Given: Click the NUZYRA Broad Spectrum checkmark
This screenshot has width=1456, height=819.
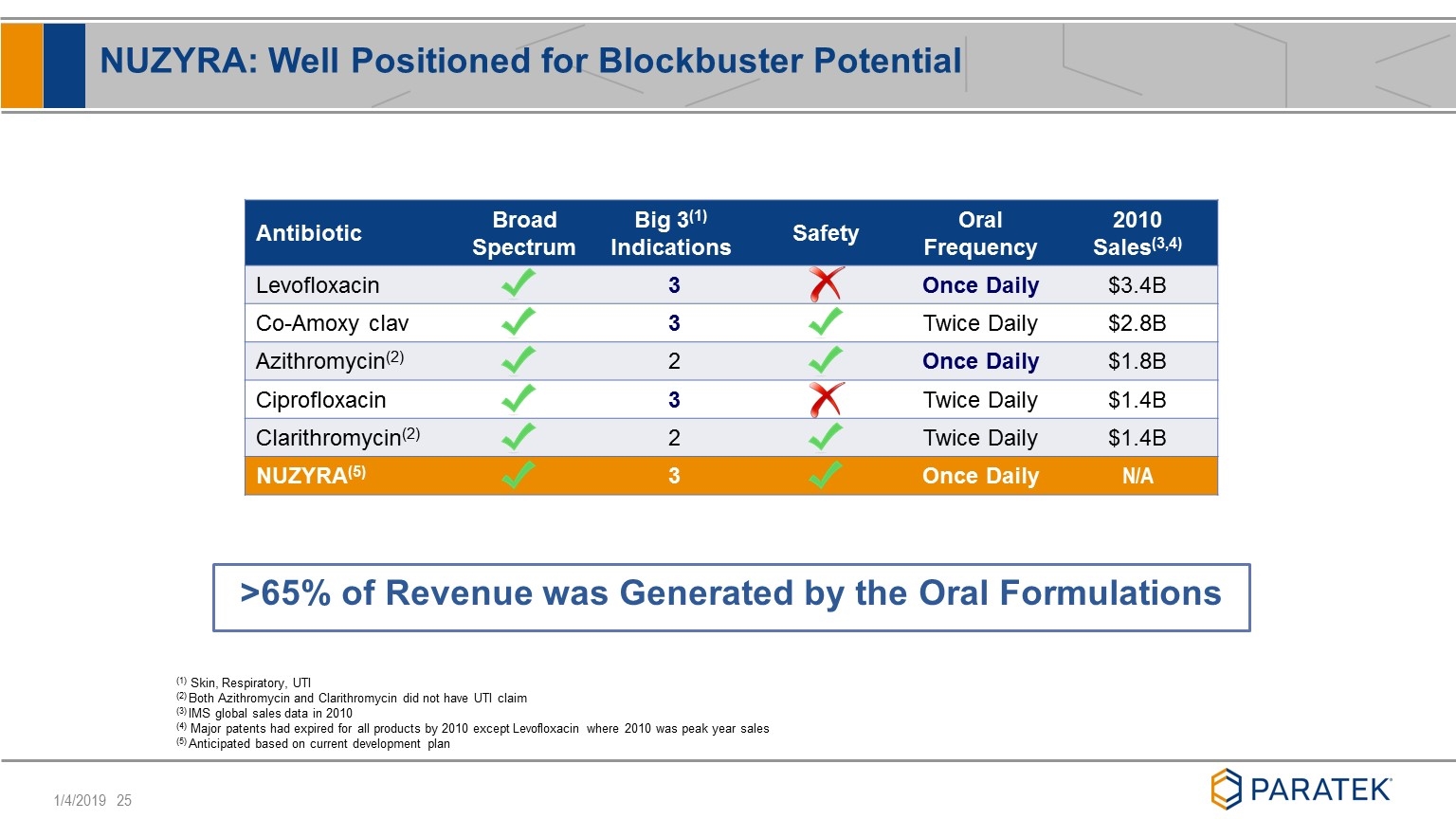Looking at the screenshot, I should pyautogui.click(x=519, y=475).
